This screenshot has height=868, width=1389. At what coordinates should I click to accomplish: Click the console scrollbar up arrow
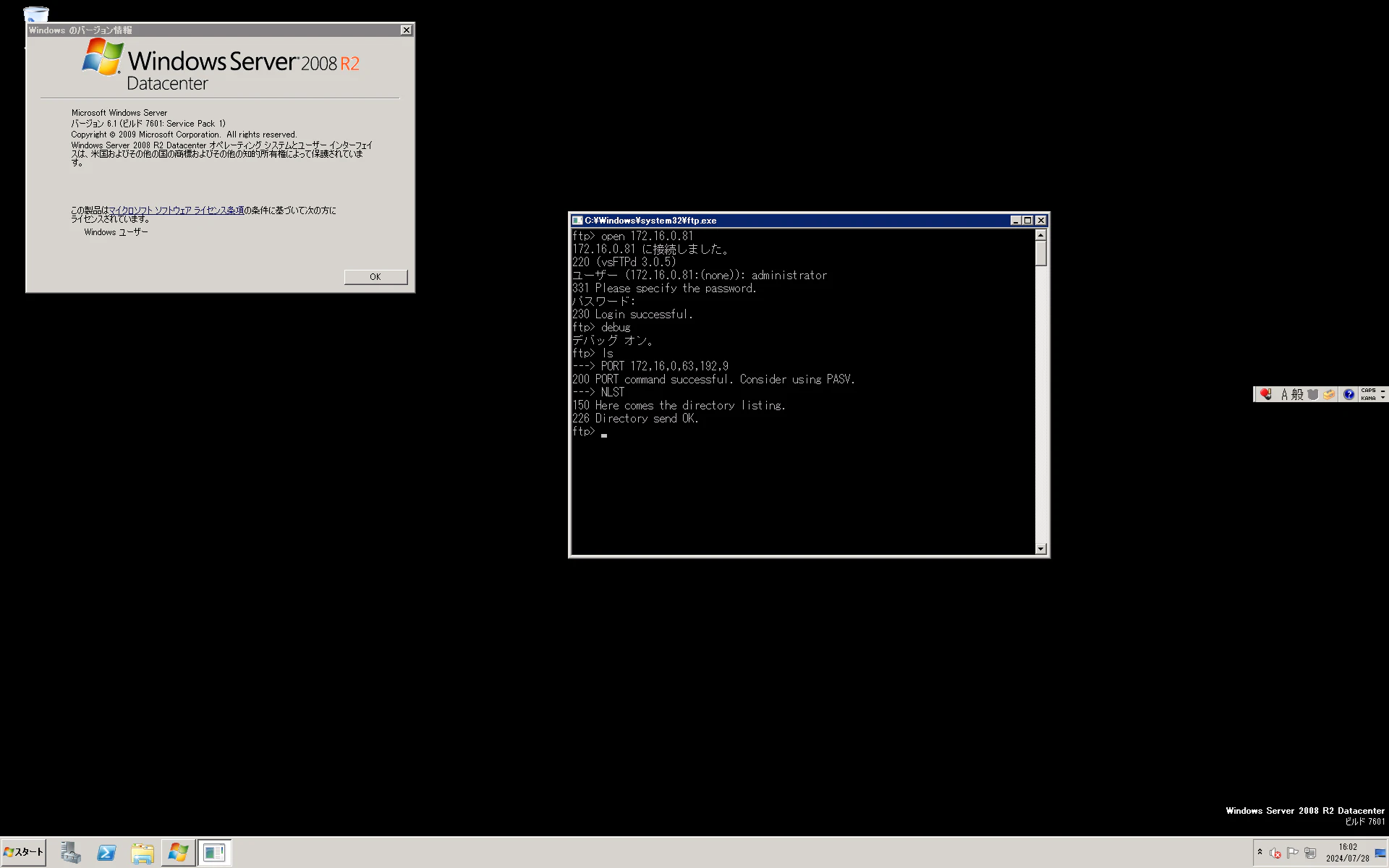1040,235
